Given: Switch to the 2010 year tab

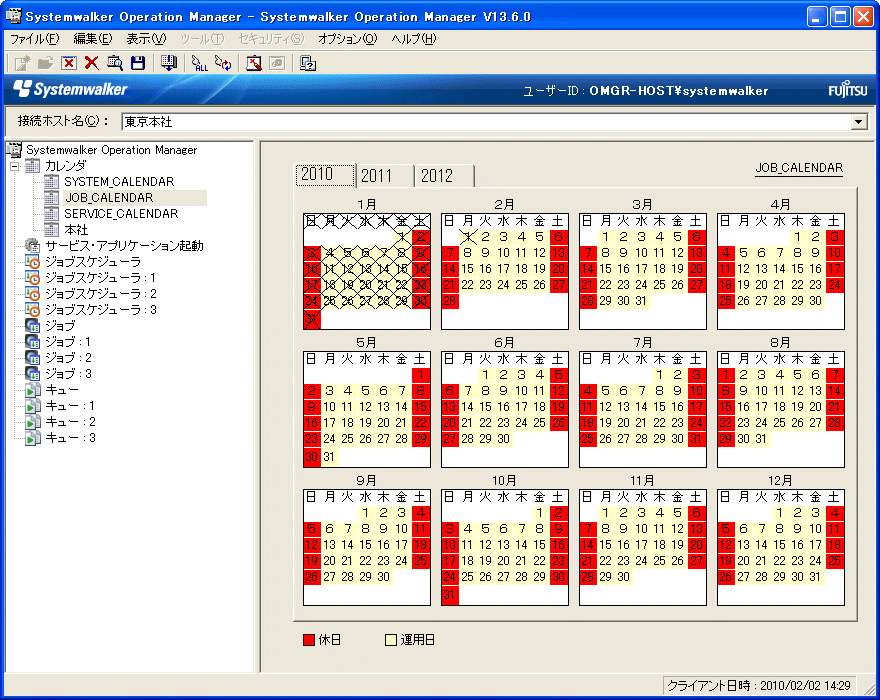Looking at the screenshot, I should (325, 175).
